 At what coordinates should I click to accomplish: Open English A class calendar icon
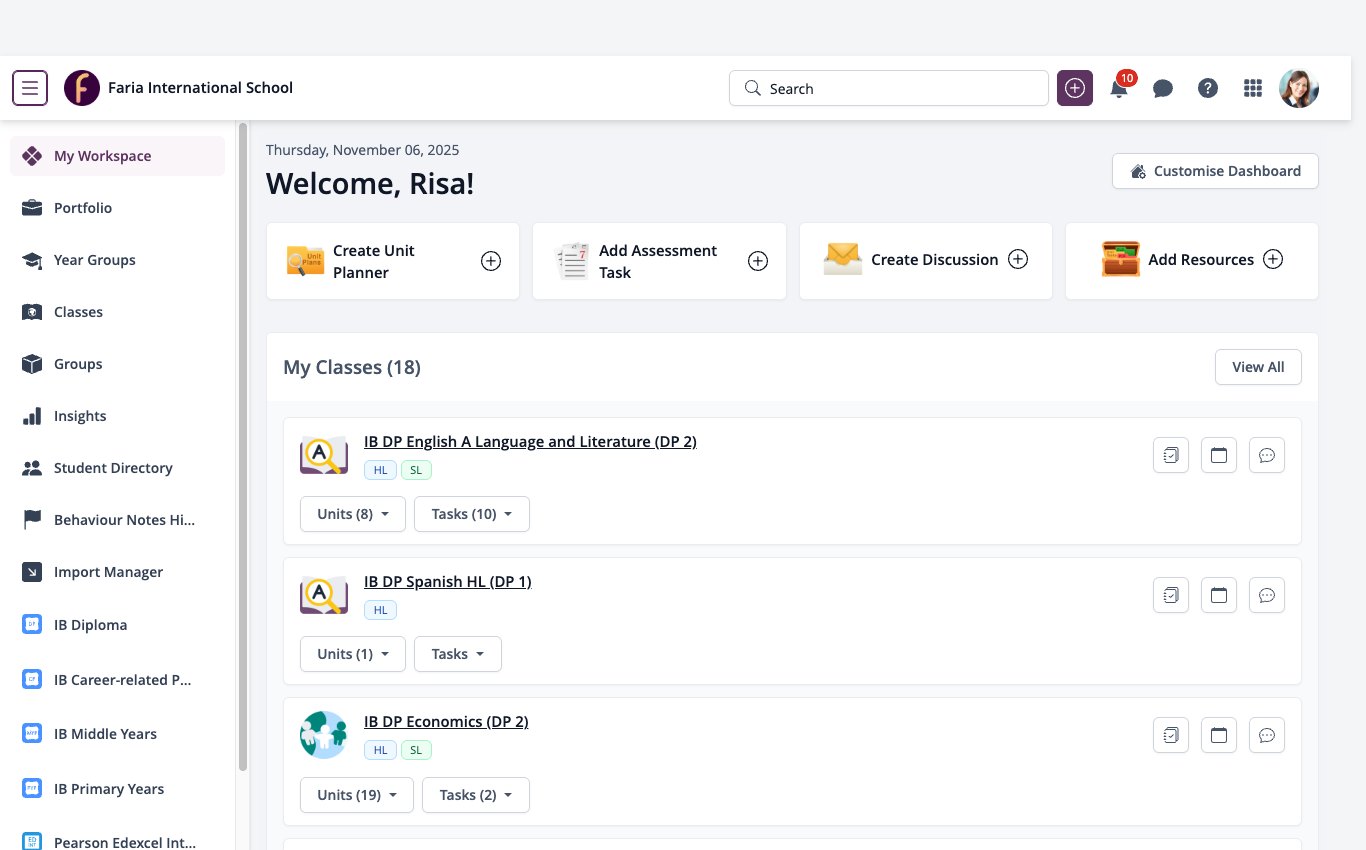[x=1219, y=455]
